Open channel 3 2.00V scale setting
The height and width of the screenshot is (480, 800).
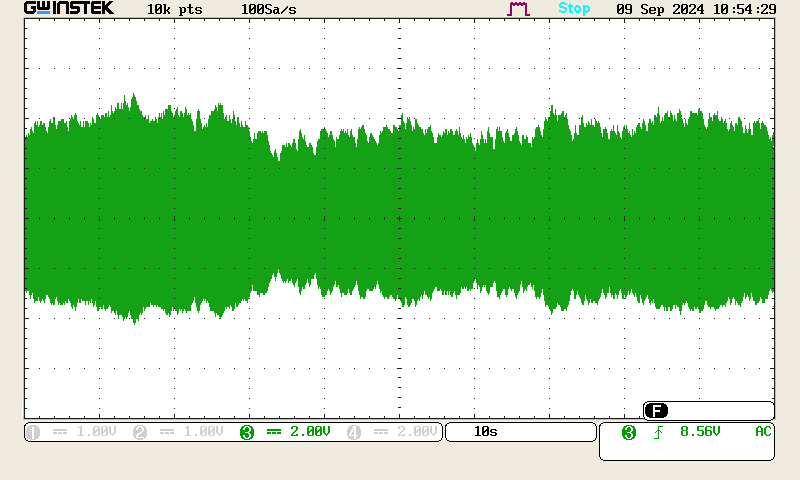310,432
